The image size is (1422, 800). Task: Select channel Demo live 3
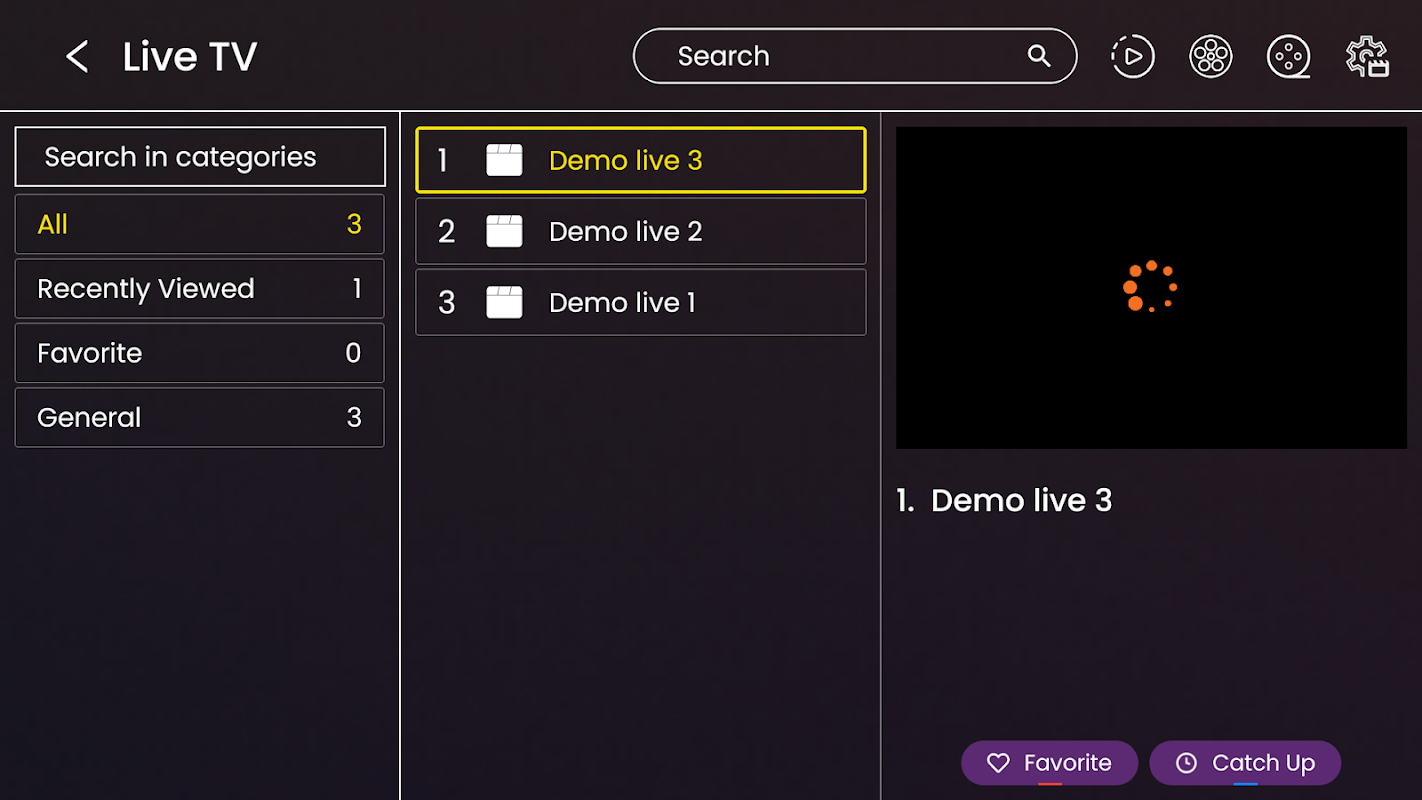point(641,160)
